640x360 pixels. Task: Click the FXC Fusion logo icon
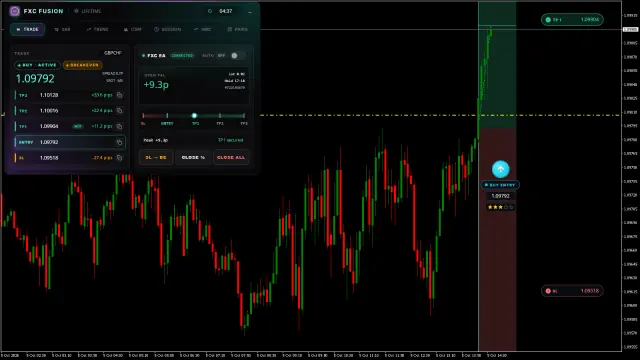[x=15, y=11]
